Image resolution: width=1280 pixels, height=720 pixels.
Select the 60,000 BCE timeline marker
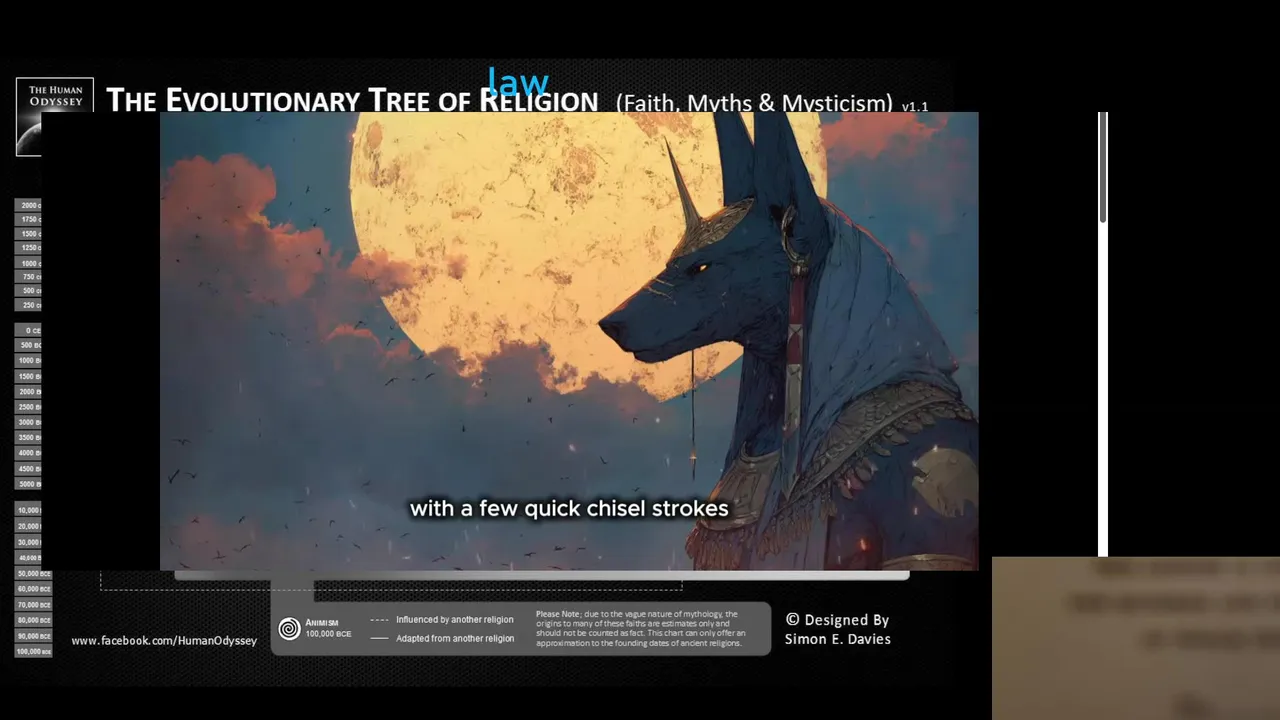33,589
